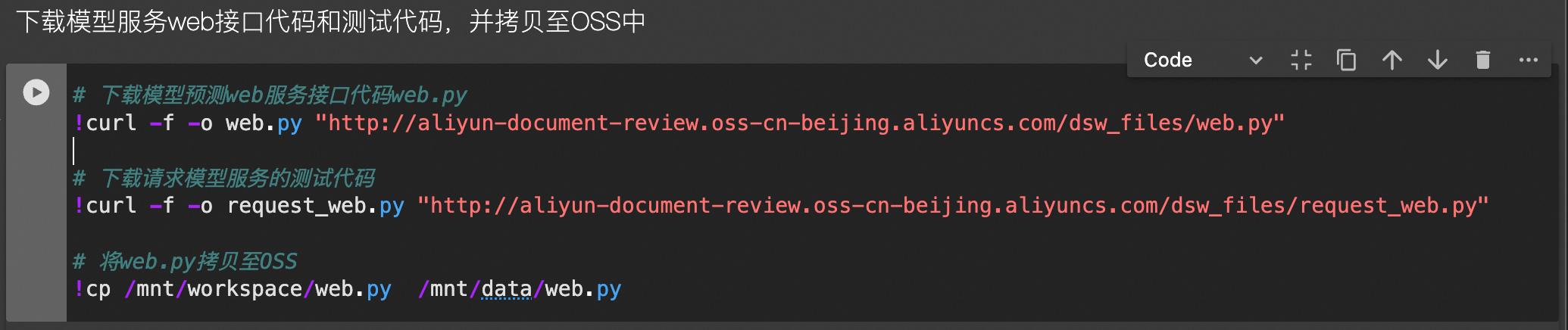The image size is (1568, 330).
Task: Click the /mnt/data/web.py destination path
Action: point(520,289)
